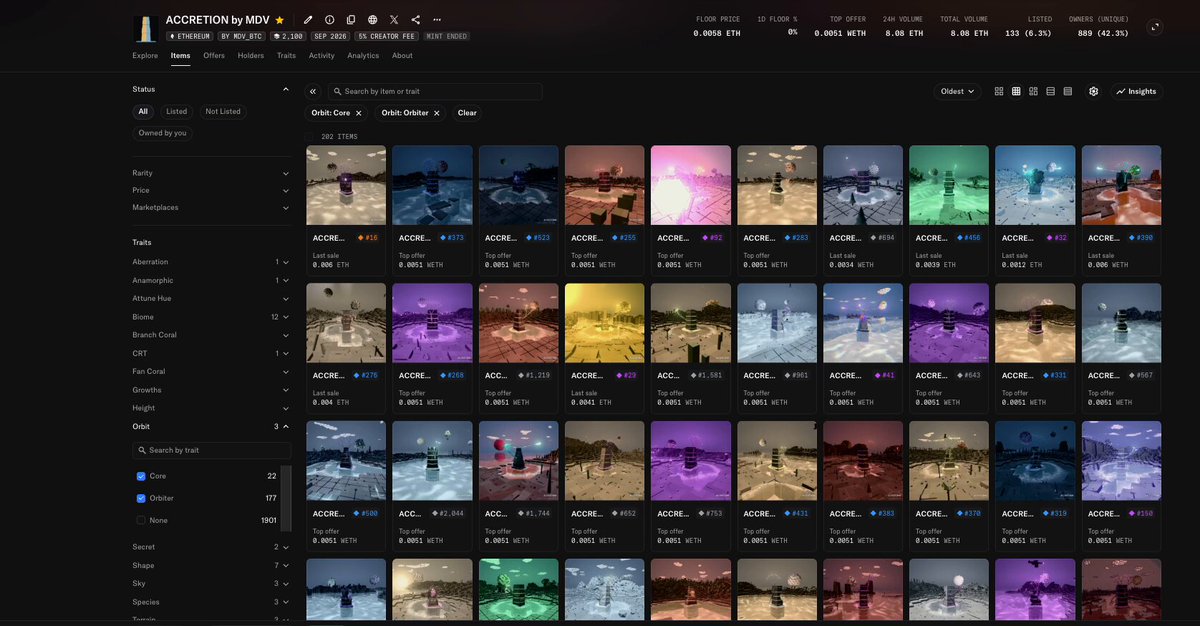Expand the Shape trait filter
1200x626 pixels.
click(x=211, y=565)
